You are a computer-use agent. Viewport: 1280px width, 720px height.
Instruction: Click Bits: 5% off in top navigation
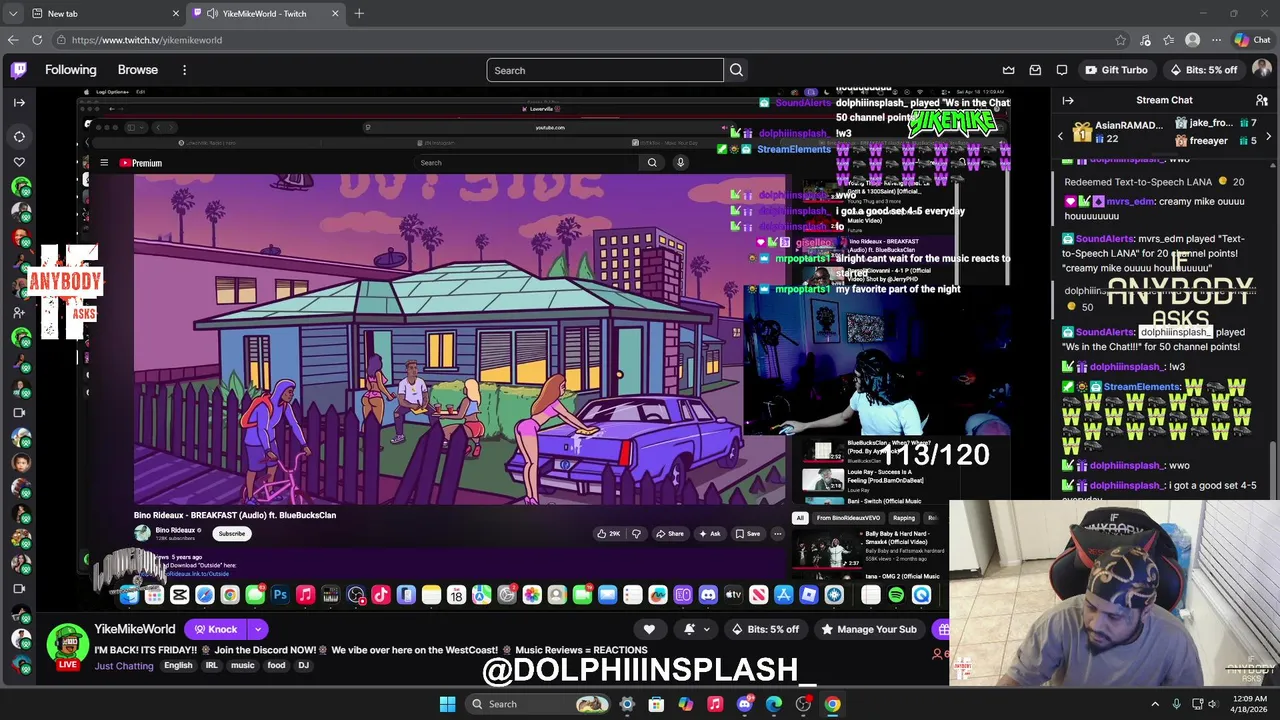pyautogui.click(x=1203, y=70)
